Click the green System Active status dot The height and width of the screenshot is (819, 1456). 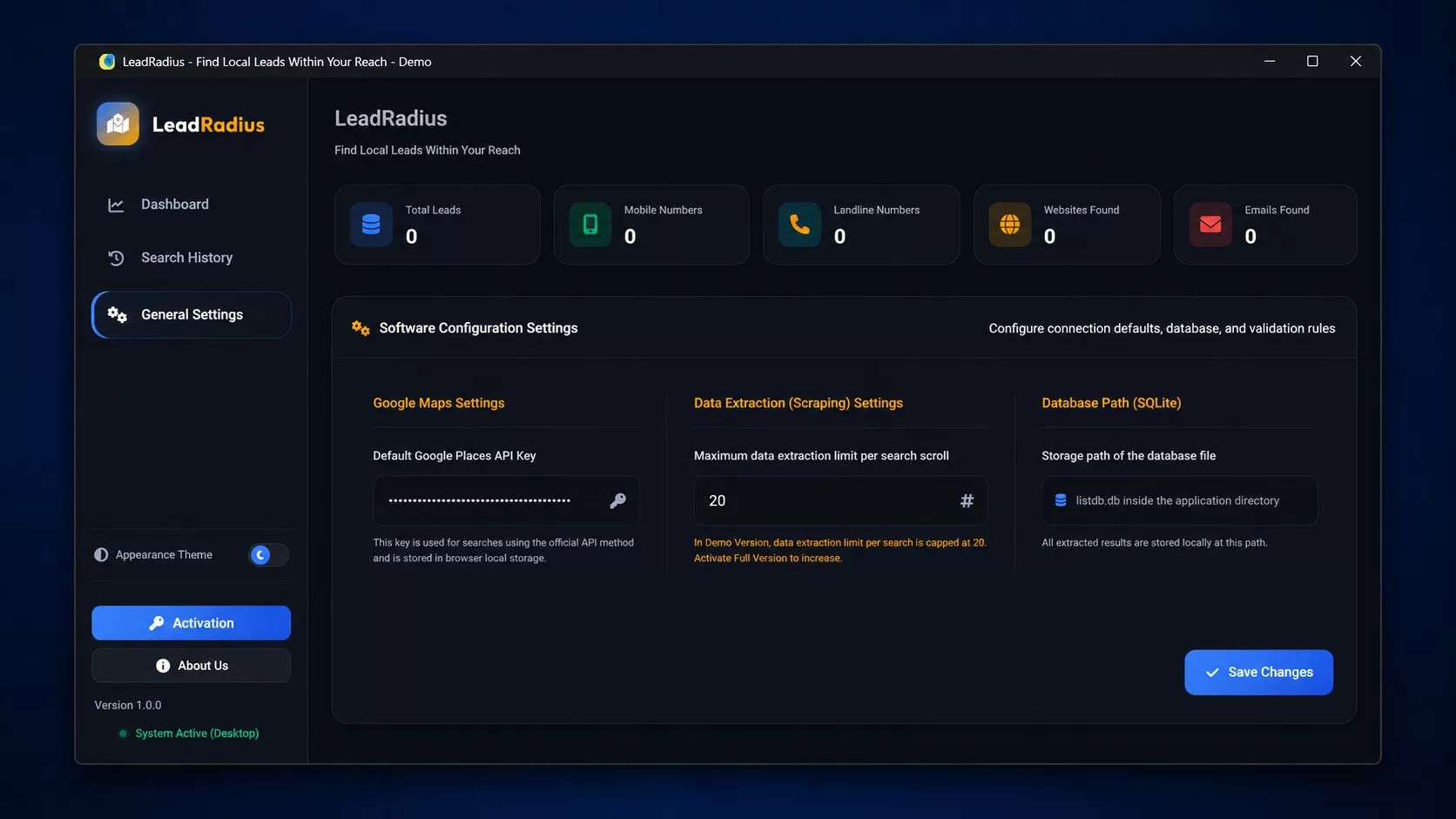click(x=123, y=734)
